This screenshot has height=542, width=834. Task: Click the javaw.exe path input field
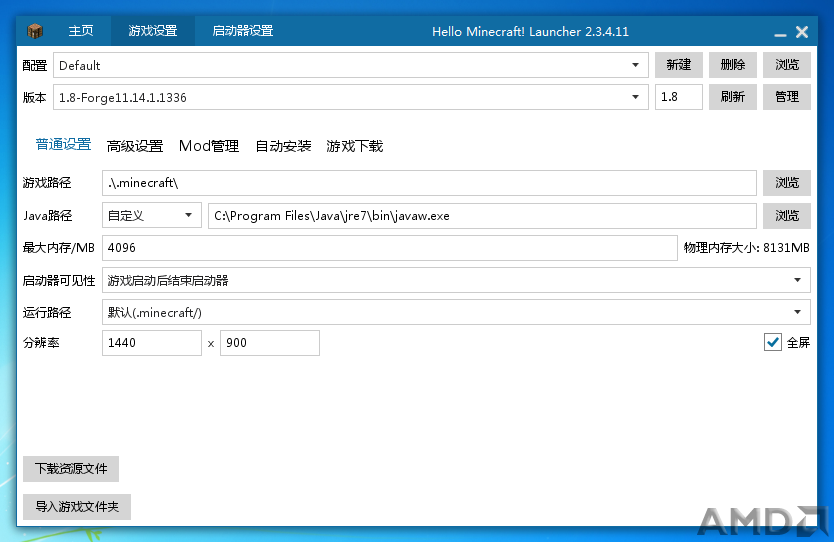point(482,216)
